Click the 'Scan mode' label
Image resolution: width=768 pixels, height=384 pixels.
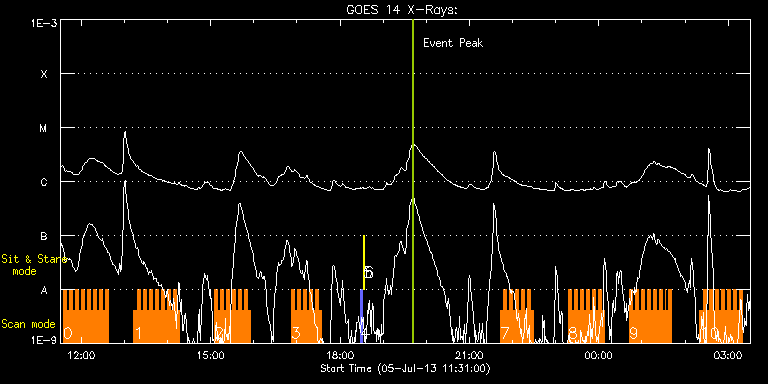click(28, 324)
